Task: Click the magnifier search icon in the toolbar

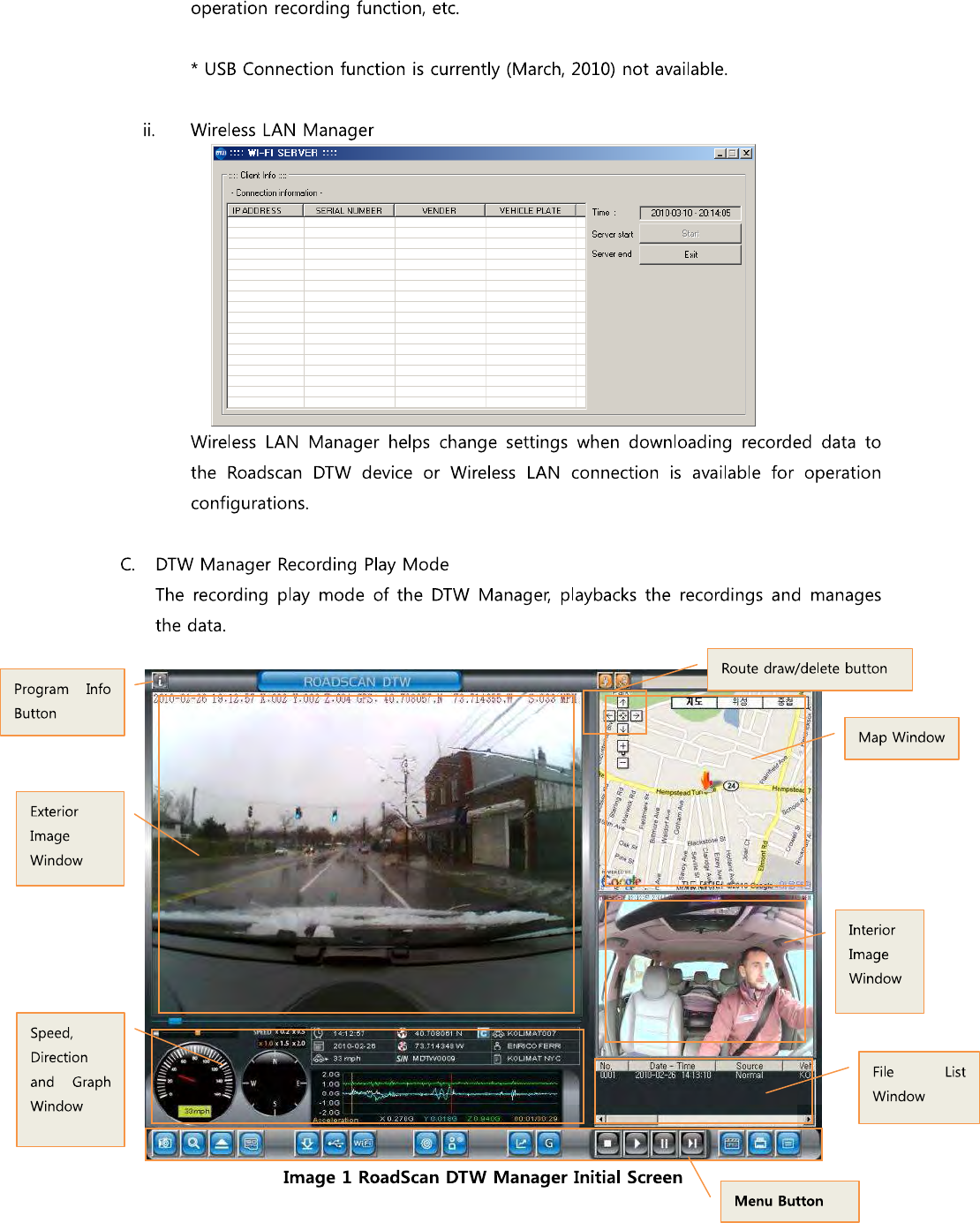Action: click(x=193, y=1144)
